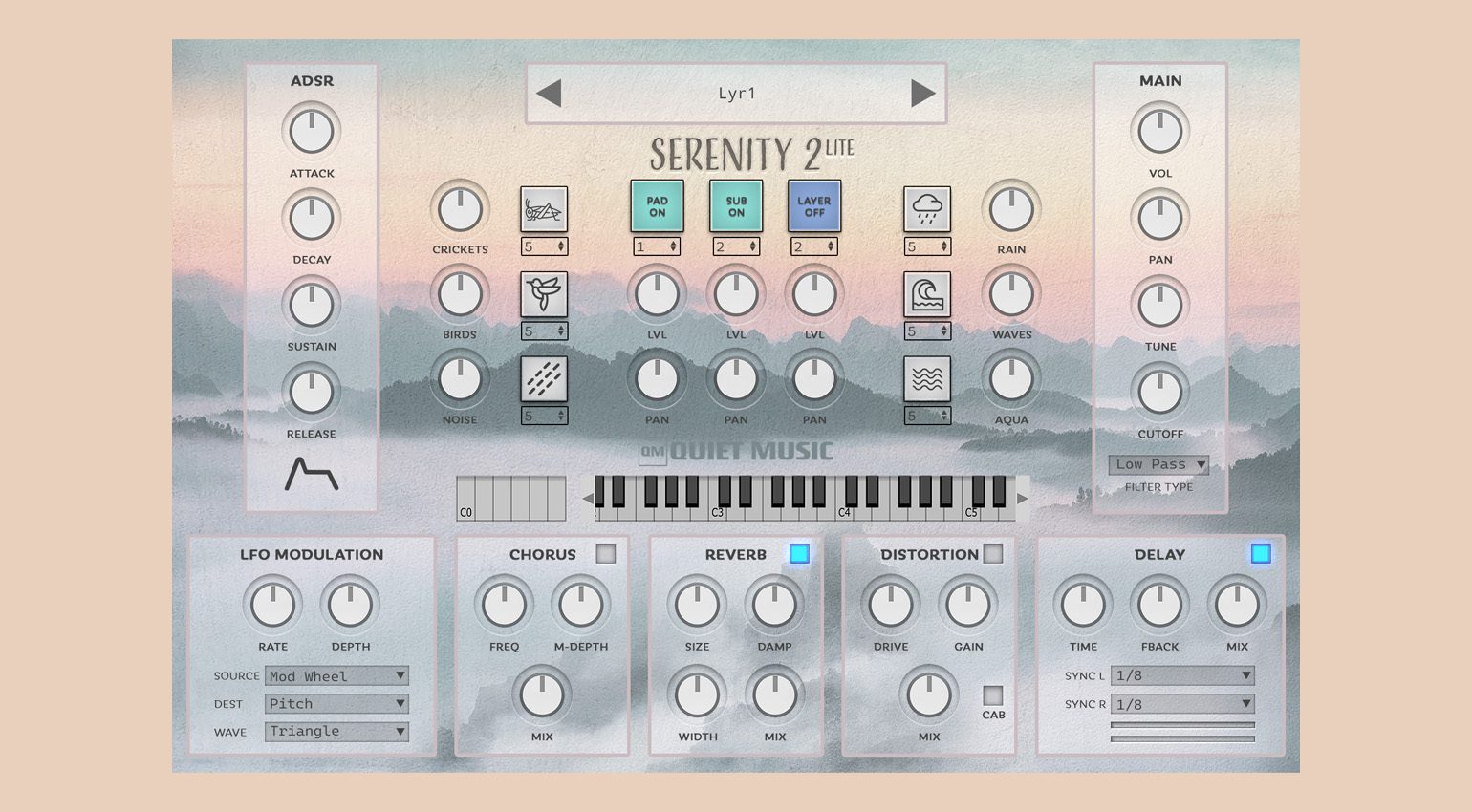
Task: Click the Main PAN knob
Action: point(1160,218)
